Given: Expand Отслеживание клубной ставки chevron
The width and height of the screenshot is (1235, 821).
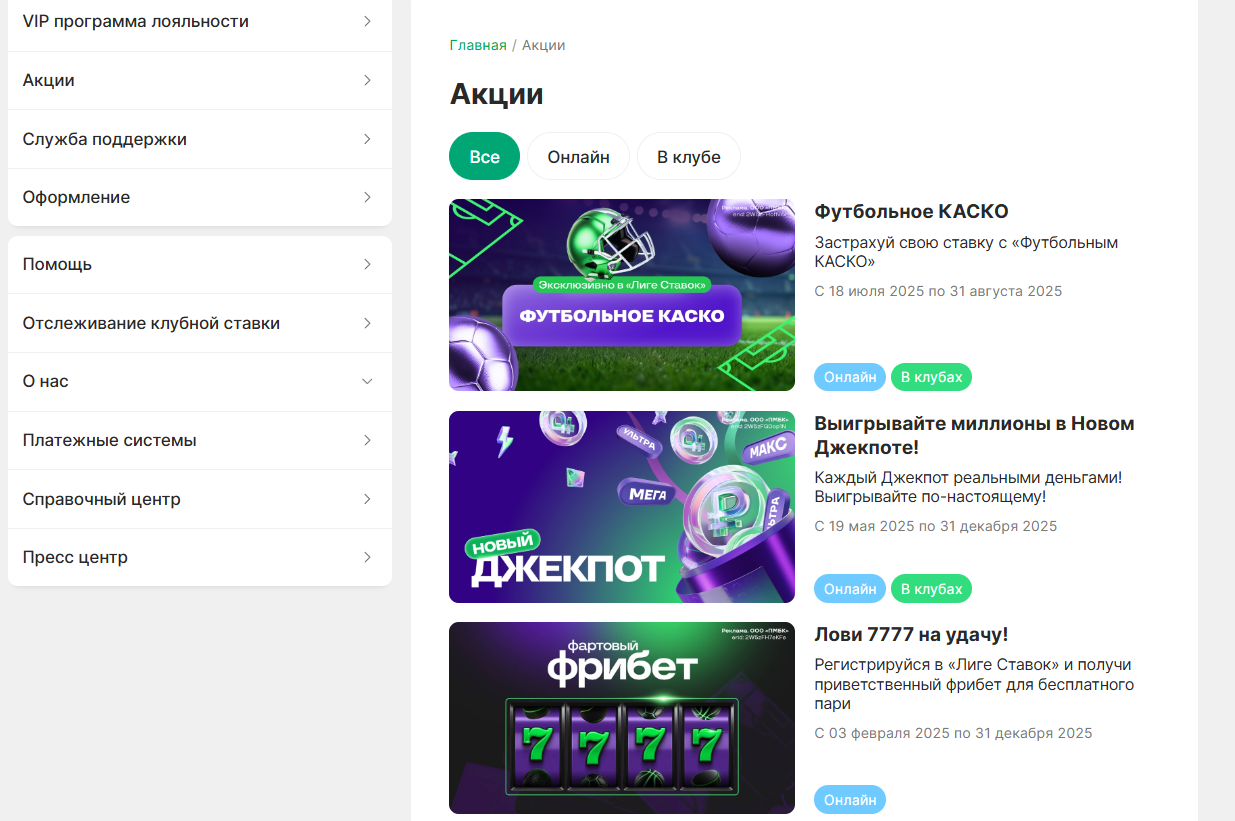Looking at the screenshot, I should pos(367,323).
